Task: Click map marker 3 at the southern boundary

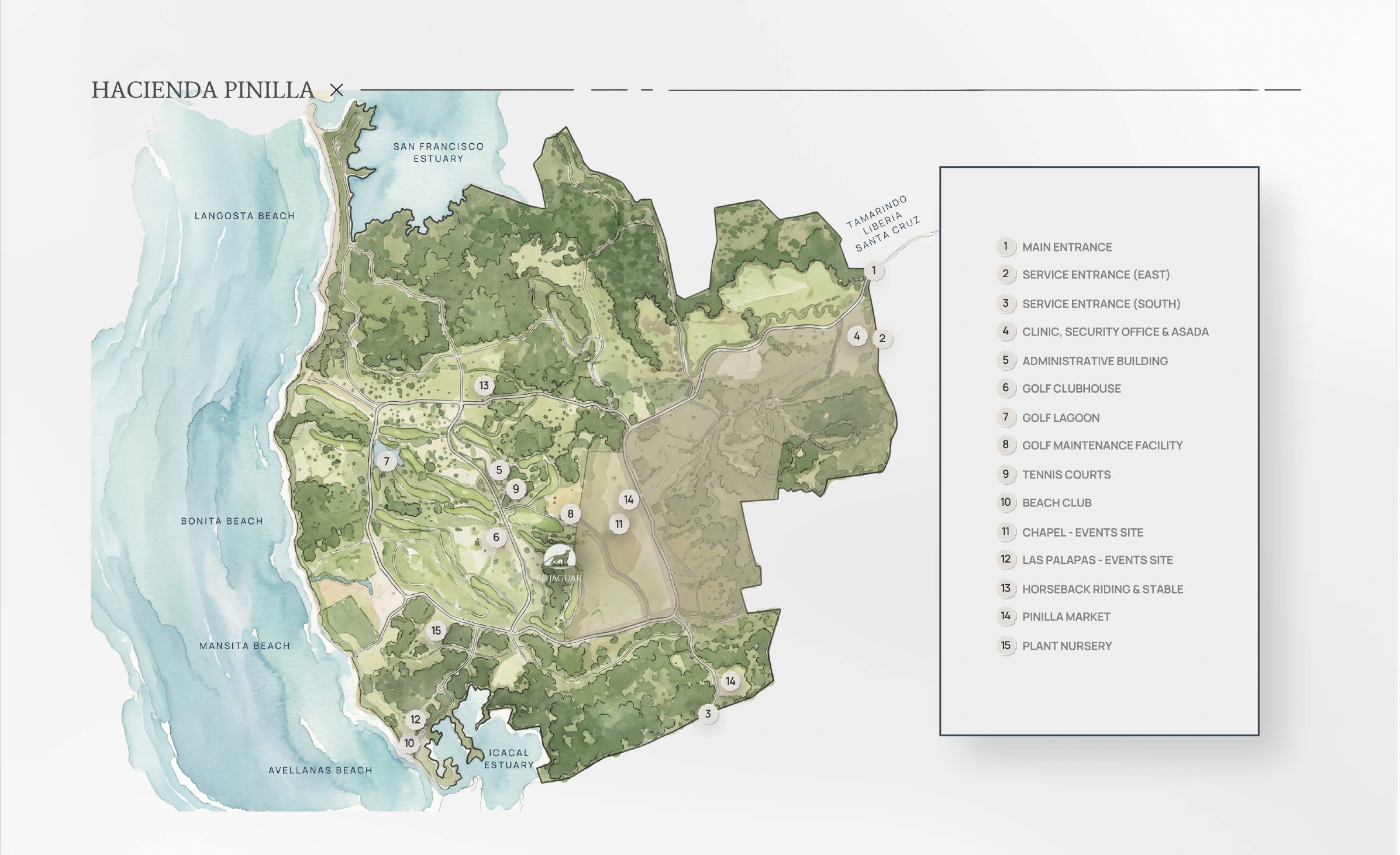Action: point(708,714)
